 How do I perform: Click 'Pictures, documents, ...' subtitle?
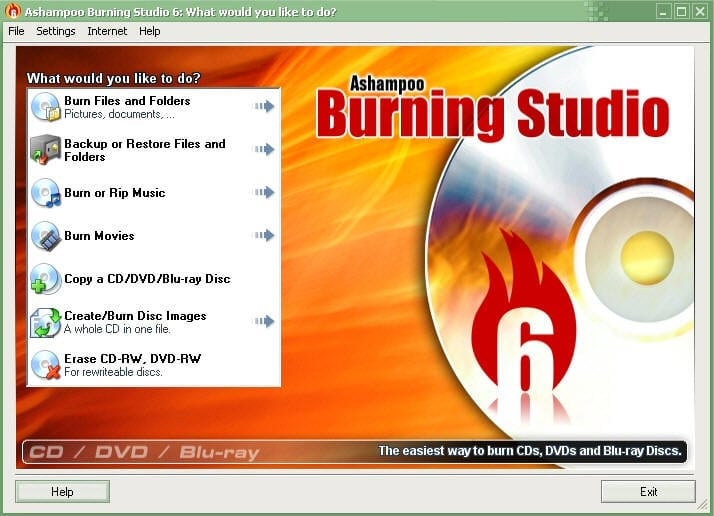119,114
